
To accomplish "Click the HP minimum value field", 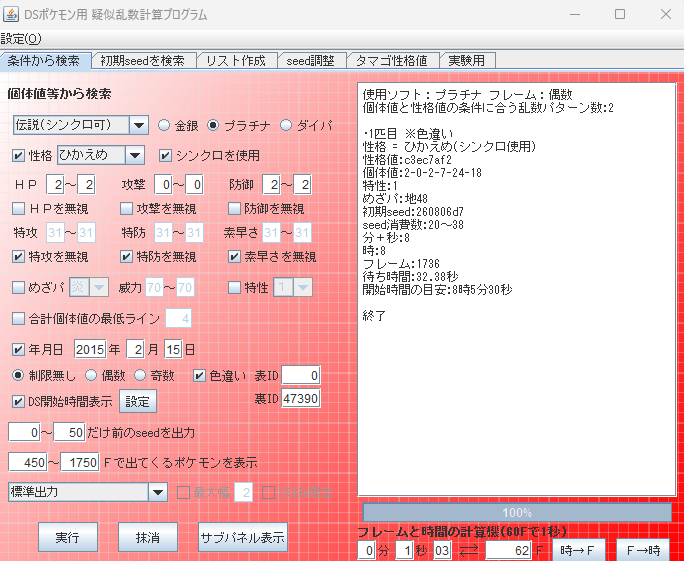I will pyautogui.click(x=55, y=185).
